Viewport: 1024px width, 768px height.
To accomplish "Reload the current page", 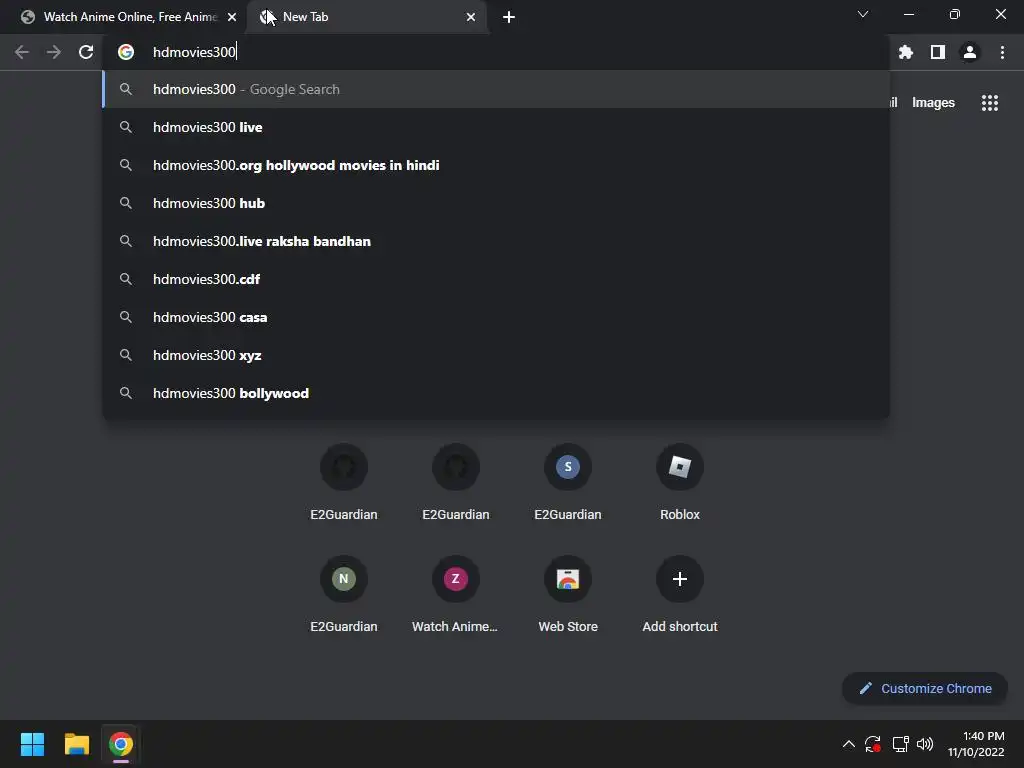I will click(86, 52).
